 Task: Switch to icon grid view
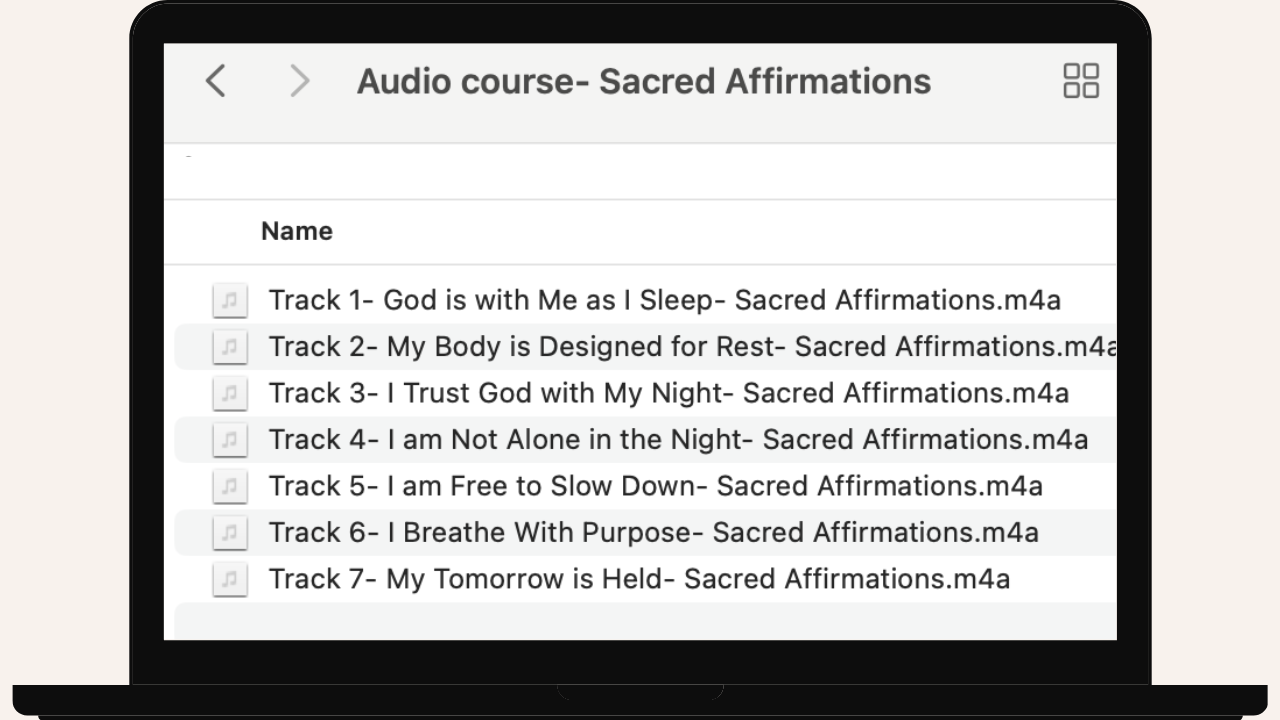(1081, 81)
